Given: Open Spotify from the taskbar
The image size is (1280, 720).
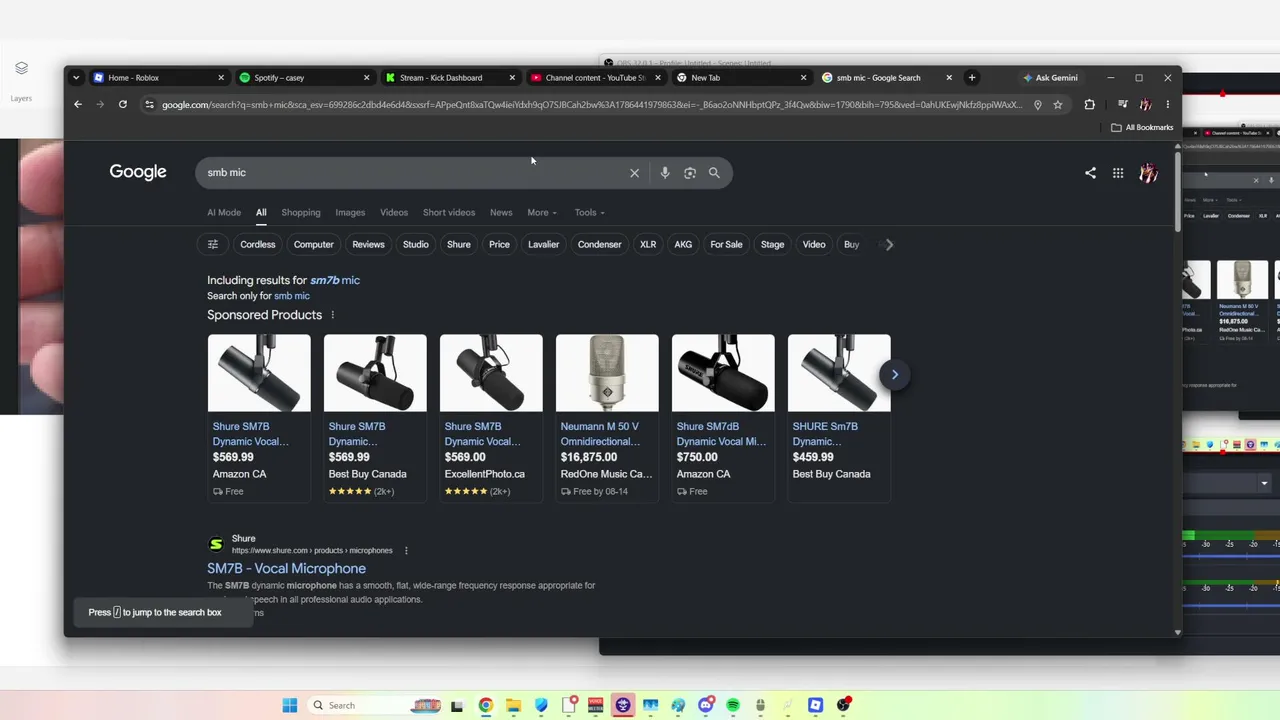Looking at the screenshot, I should click(733, 705).
